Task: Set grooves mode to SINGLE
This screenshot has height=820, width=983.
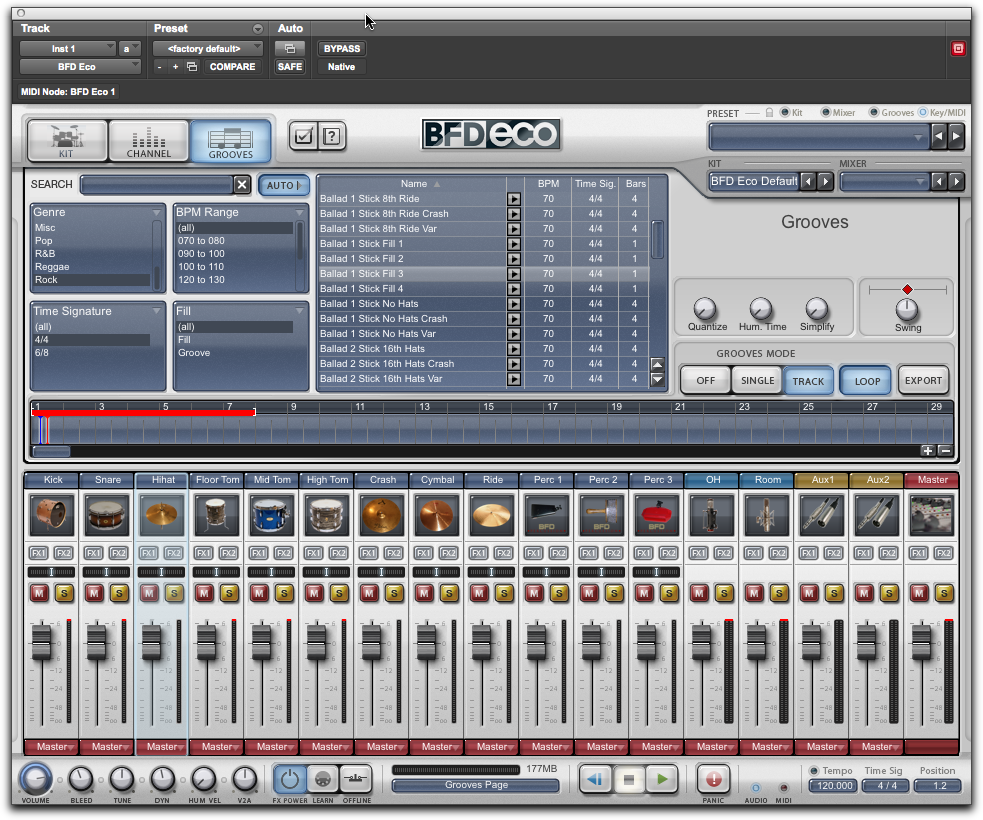Action: click(757, 381)
